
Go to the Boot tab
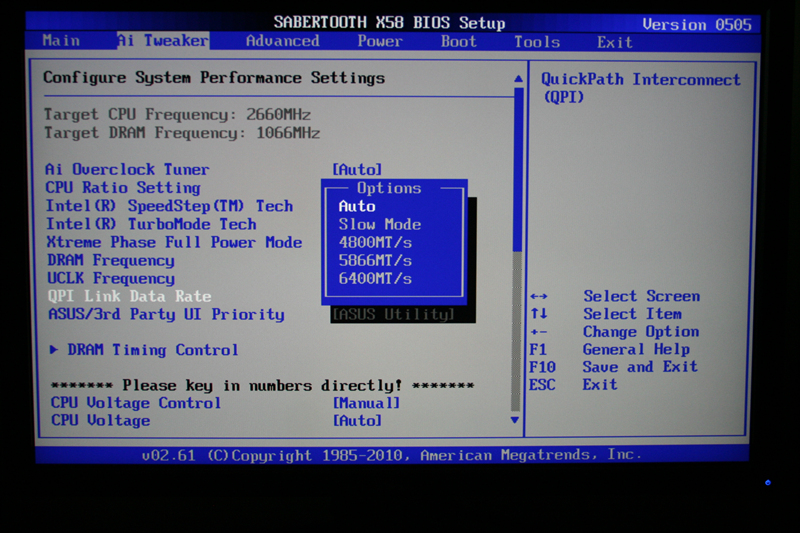(x=458, y=41)
